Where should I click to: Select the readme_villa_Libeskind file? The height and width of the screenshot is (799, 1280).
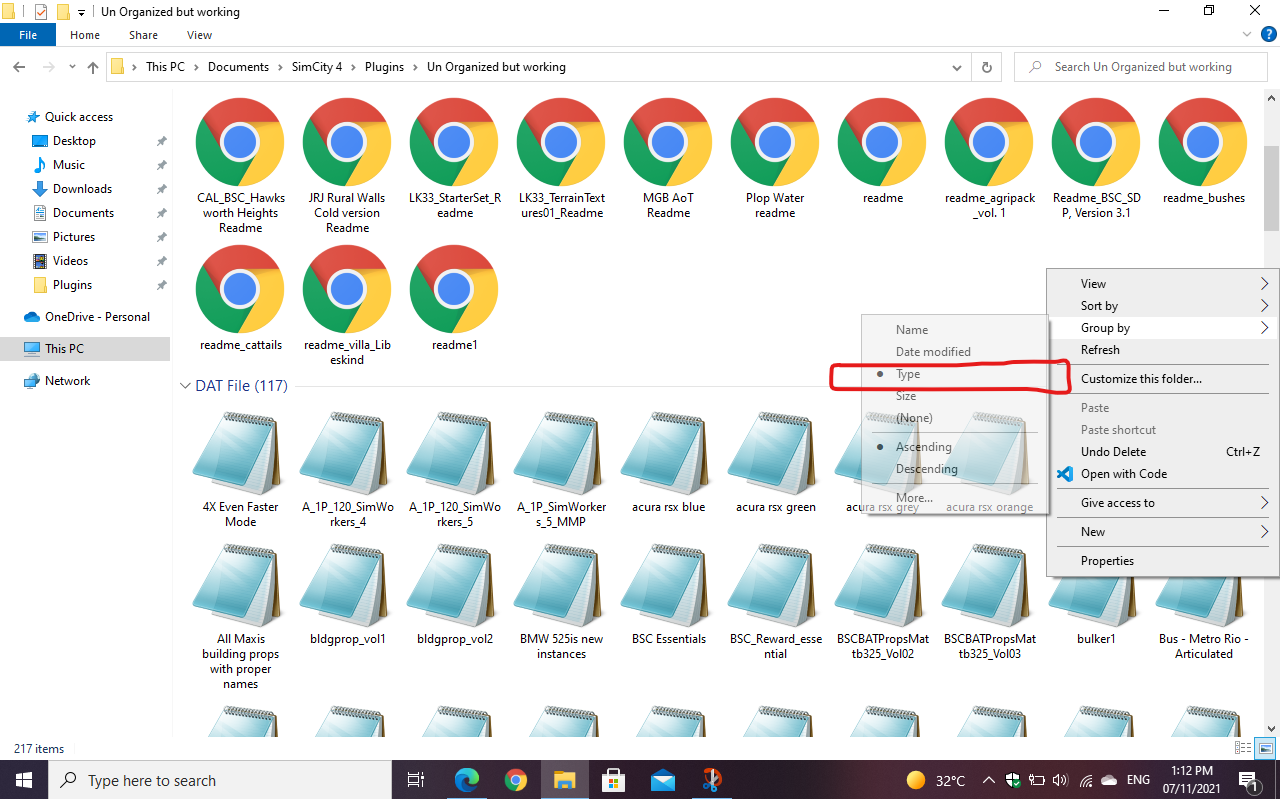[347, 305]
